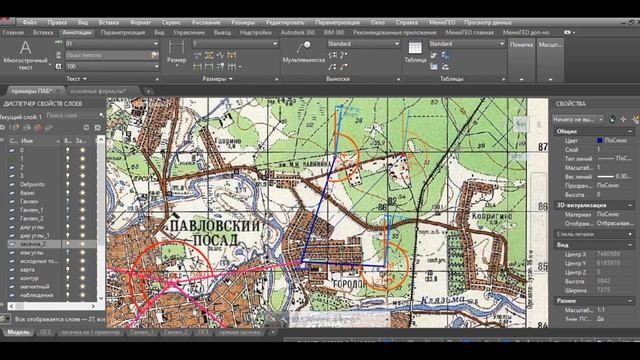Click the Масшт... panel button

[x=550, y=60]
